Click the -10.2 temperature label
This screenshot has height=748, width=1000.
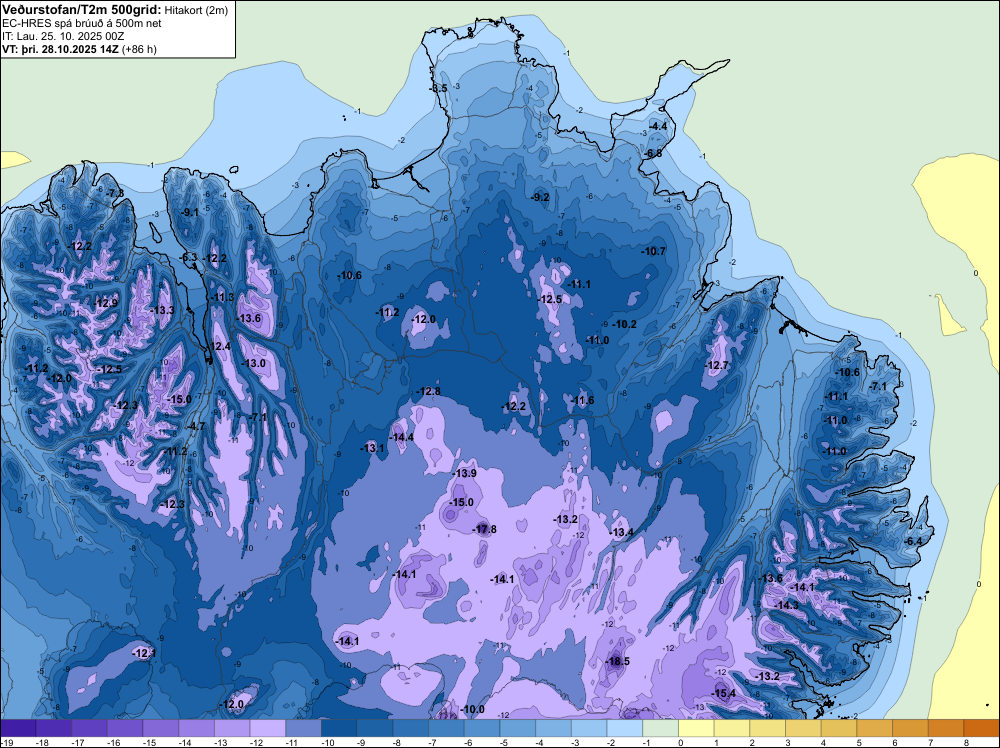tap(624, 324)
